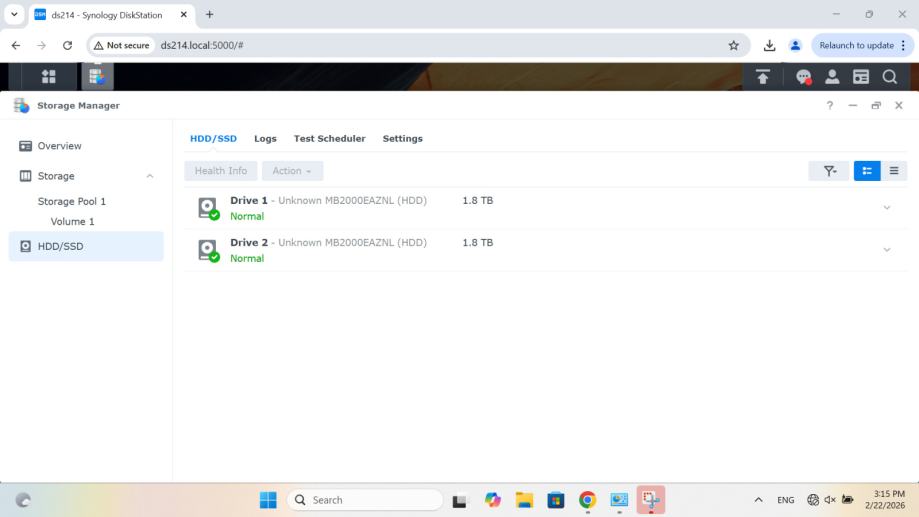919x517 pixels.
Task: Select the Drive 2 row title
Action: 249,243
